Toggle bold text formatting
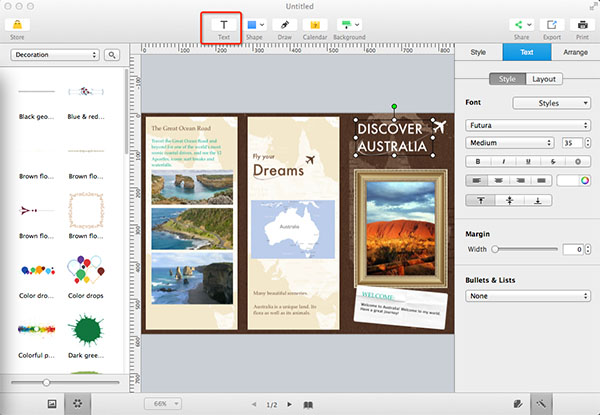The height and width of the screenshot is (415, 600). 478,161
